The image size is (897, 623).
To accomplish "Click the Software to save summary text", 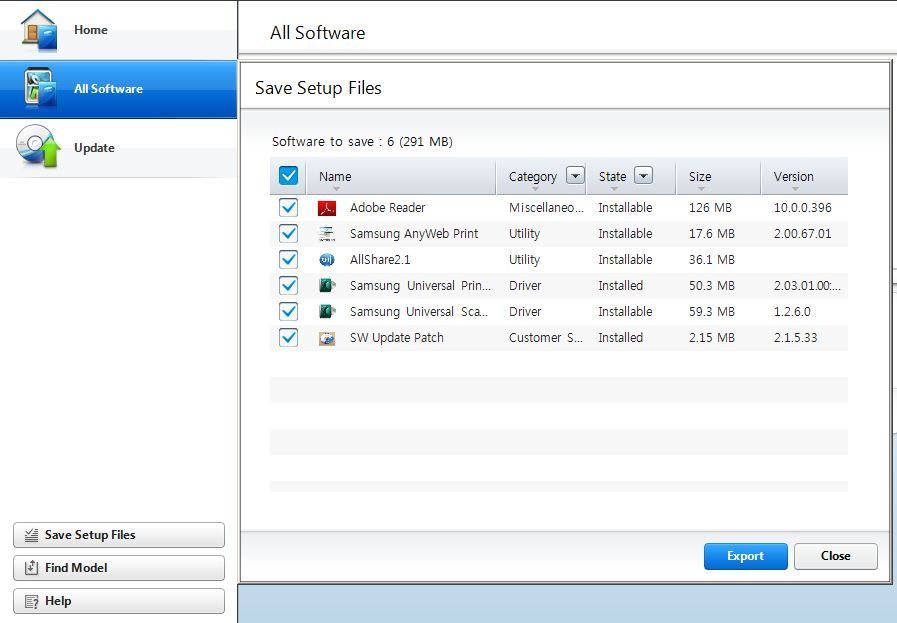I will pos(362,141).
